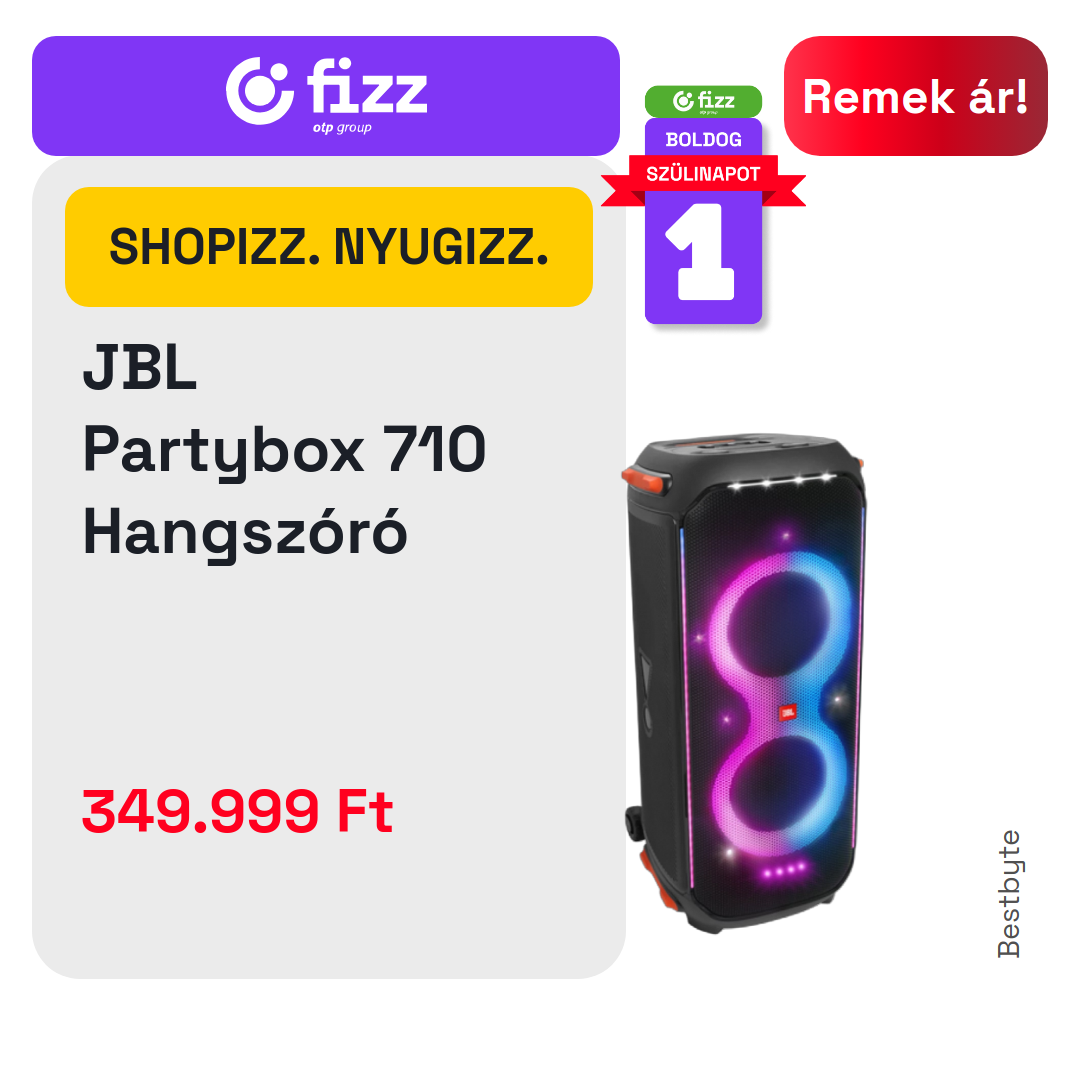Click the otp group text under fizz

342,127
